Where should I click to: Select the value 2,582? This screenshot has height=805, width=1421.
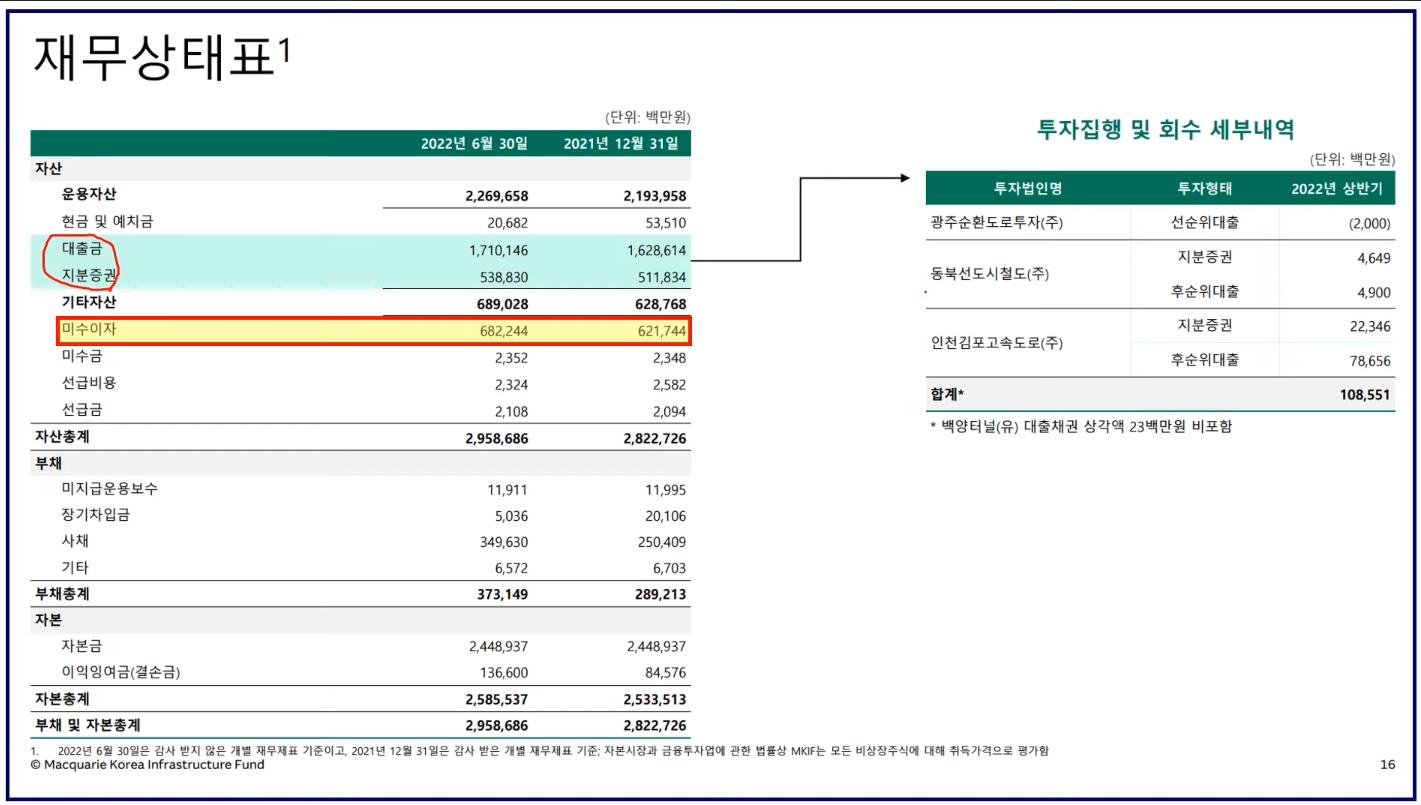pos(668,385)
